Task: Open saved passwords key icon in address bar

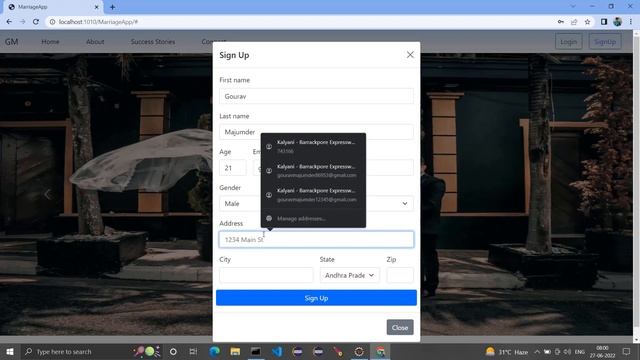Action: click(x=560, y=22)
